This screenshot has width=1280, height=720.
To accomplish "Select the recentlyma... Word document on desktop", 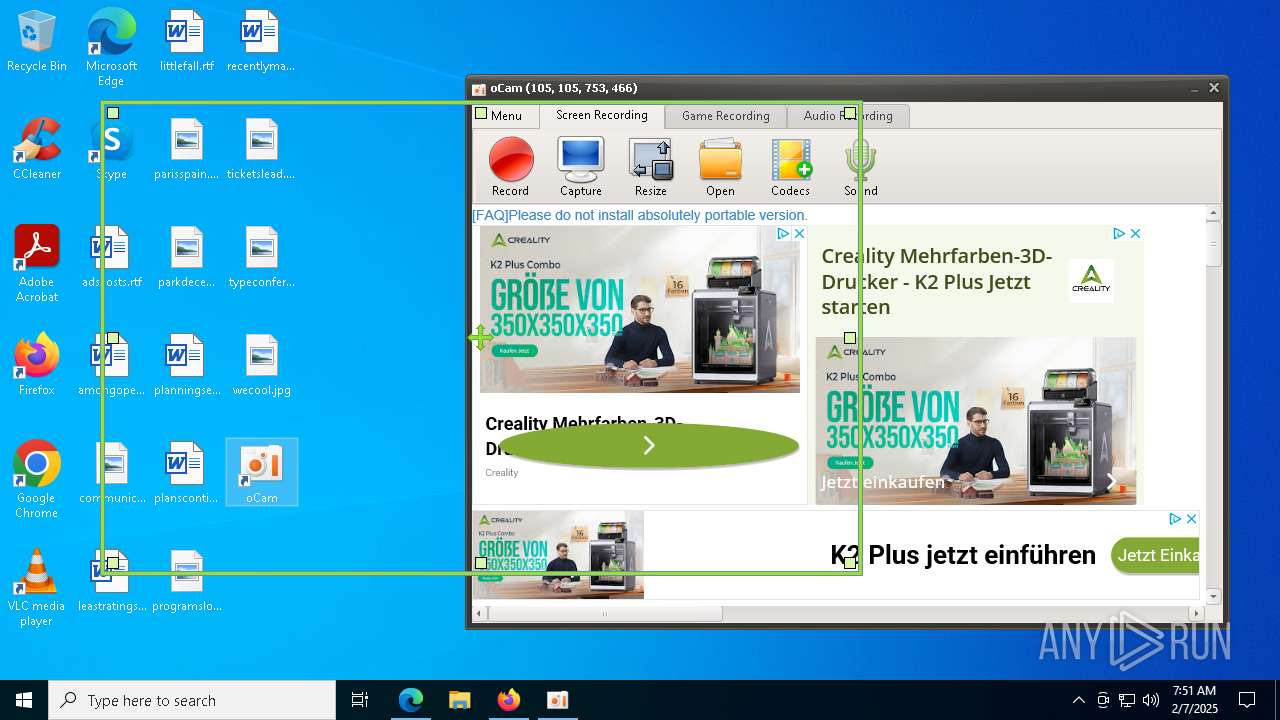I will [x=261, y=42].
